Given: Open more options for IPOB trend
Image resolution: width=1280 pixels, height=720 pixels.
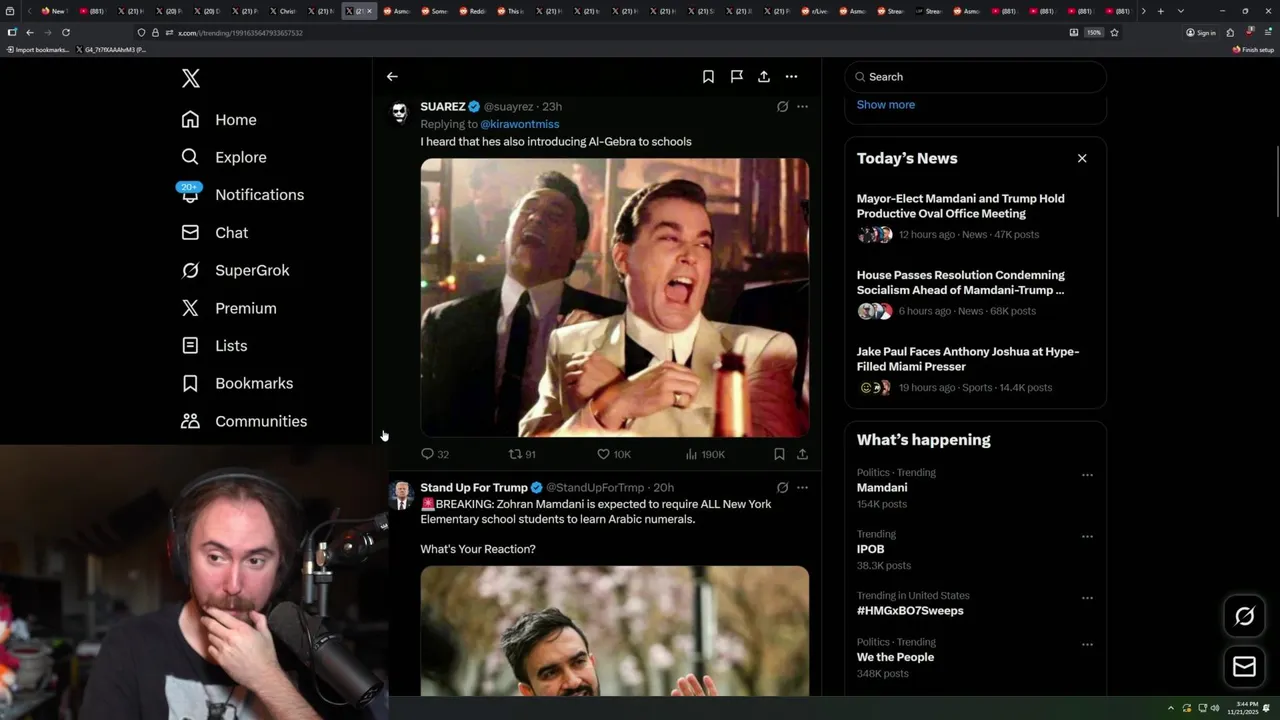Looking at the screenshot, I should [1087, 536].
